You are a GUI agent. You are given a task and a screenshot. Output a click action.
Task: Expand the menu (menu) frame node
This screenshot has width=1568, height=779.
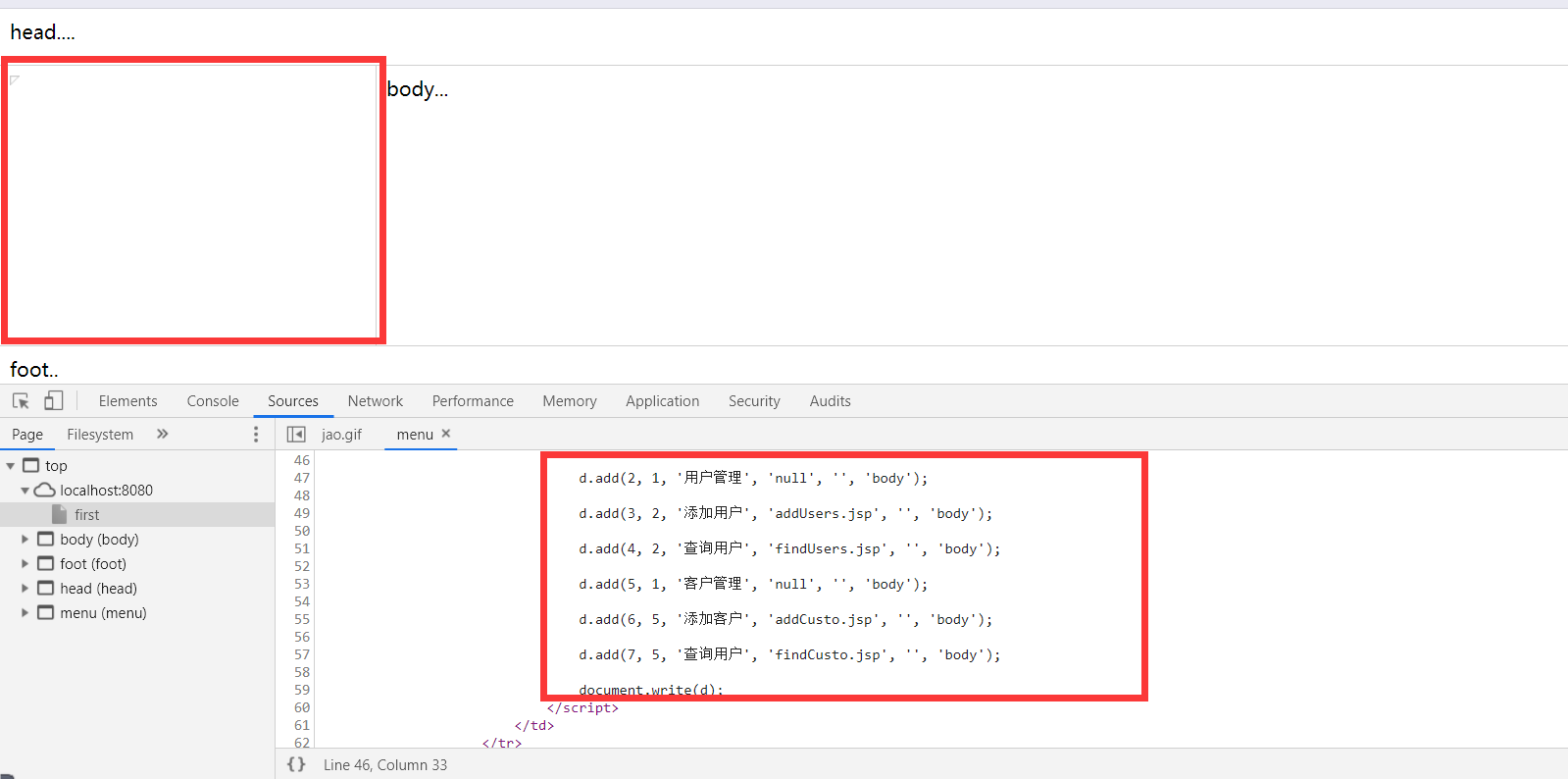[25, 613]
